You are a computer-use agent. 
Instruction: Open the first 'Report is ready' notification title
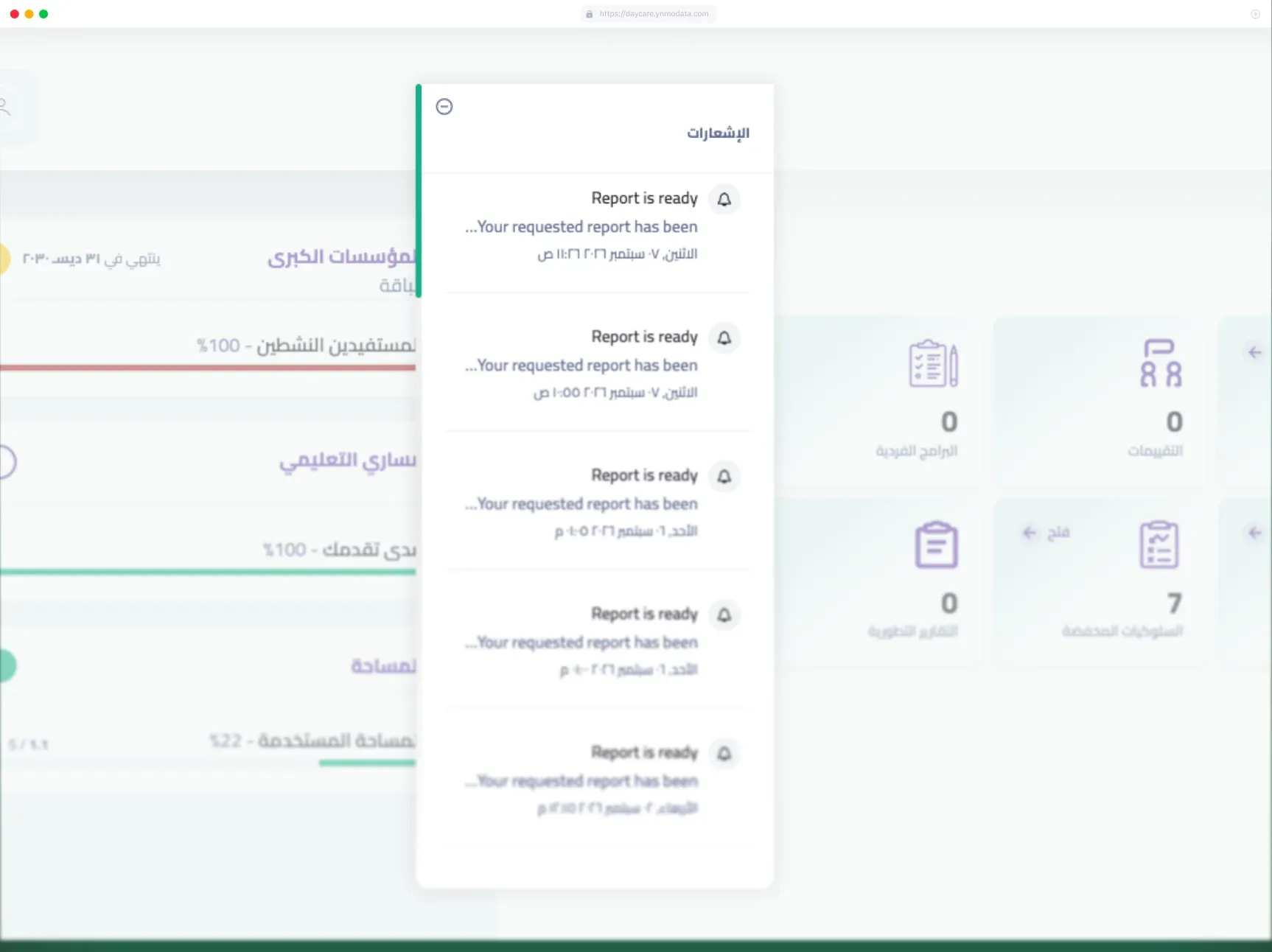tap(644, 198)
